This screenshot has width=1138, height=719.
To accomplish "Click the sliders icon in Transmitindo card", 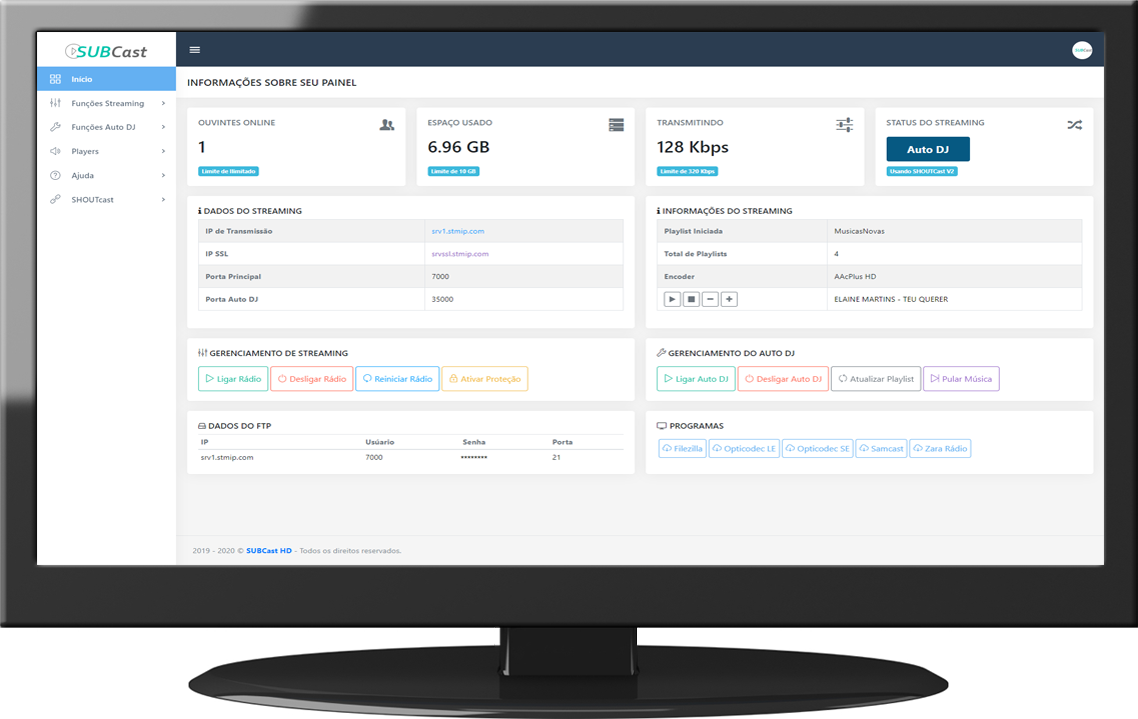I will point(844,125).
